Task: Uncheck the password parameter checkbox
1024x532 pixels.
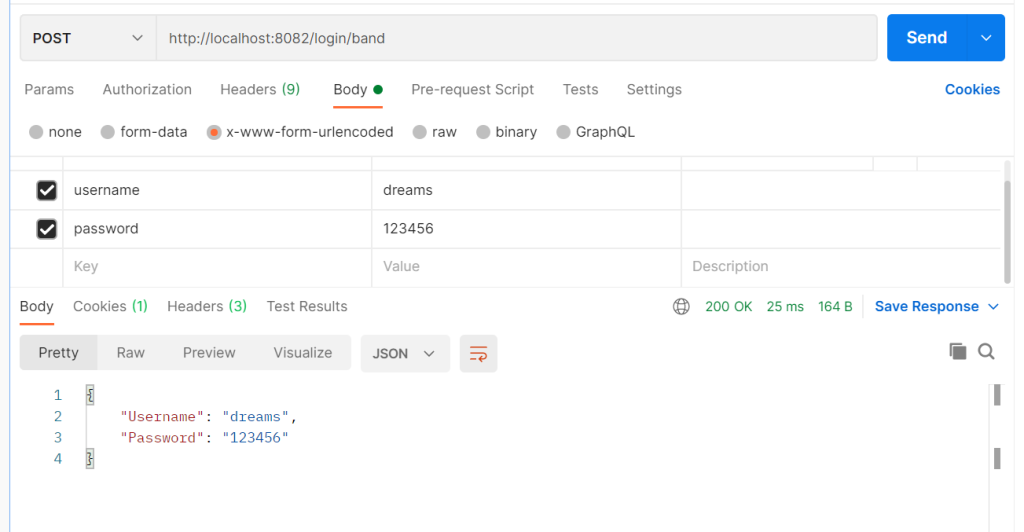Action: tap(46, 229)
